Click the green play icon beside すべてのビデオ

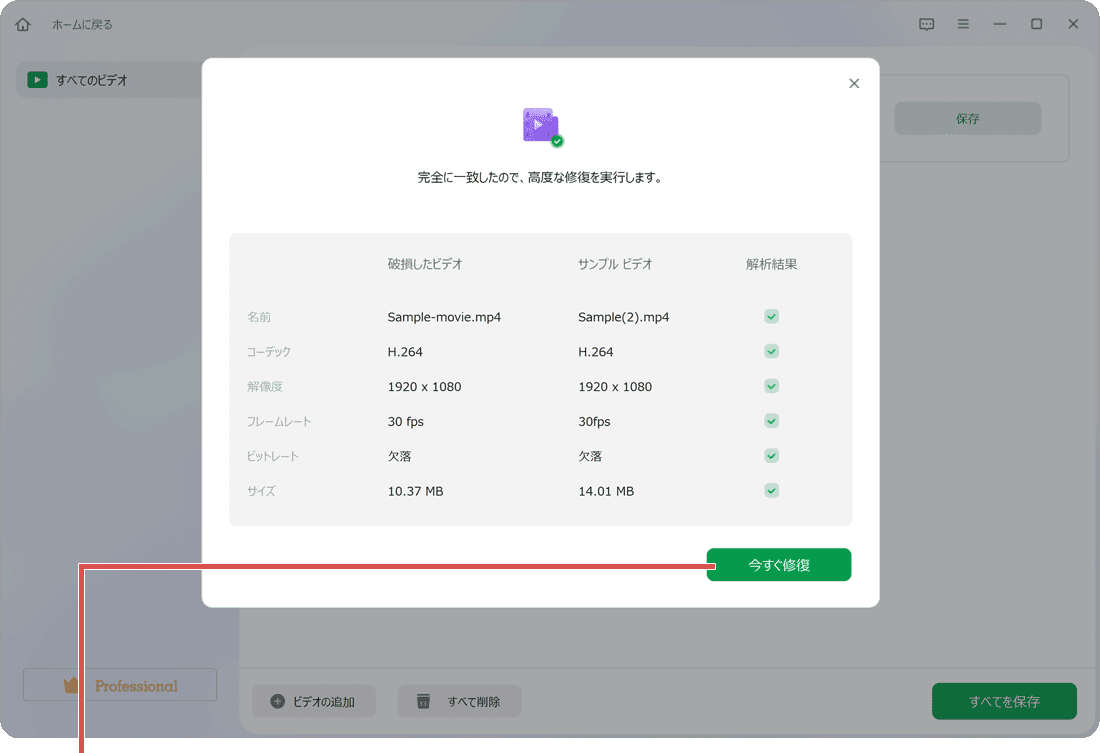pos(36,79)
